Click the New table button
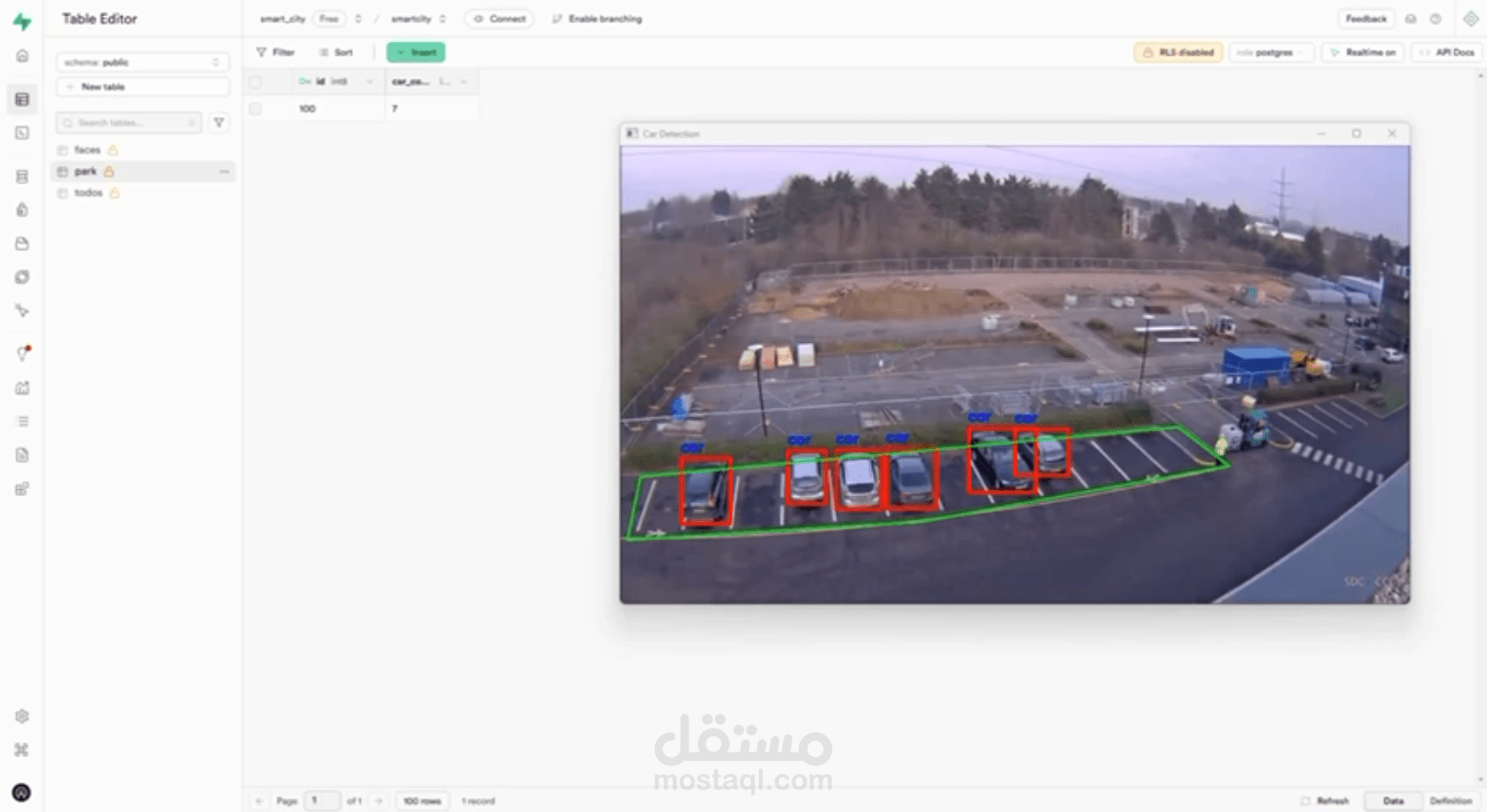This screenshot has height=812, width=1487. [x=143, y=87]
